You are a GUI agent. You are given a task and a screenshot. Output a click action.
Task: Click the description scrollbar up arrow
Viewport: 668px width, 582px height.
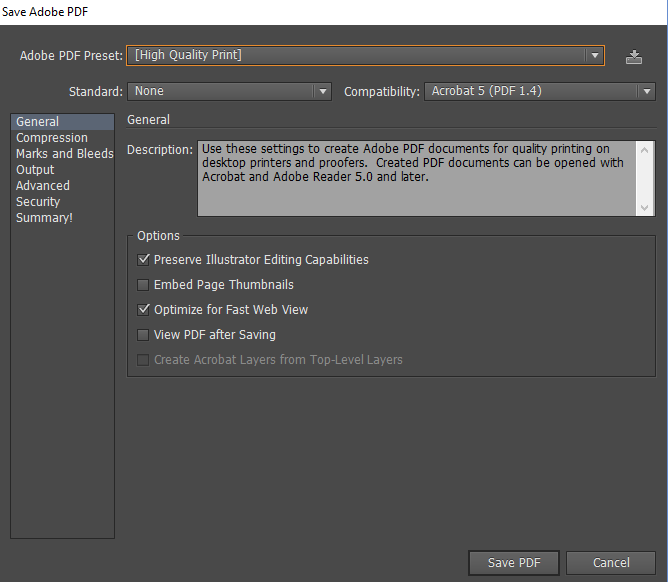tap(645, 150)
